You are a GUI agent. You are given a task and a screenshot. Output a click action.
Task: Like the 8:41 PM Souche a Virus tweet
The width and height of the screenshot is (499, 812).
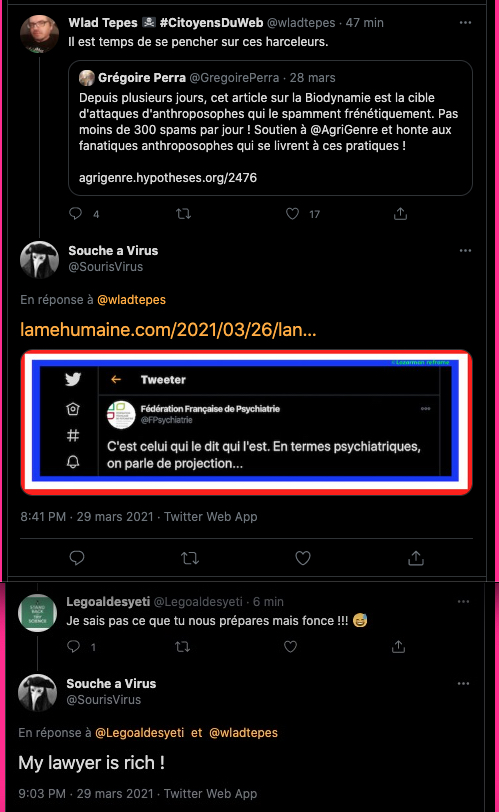303,558
